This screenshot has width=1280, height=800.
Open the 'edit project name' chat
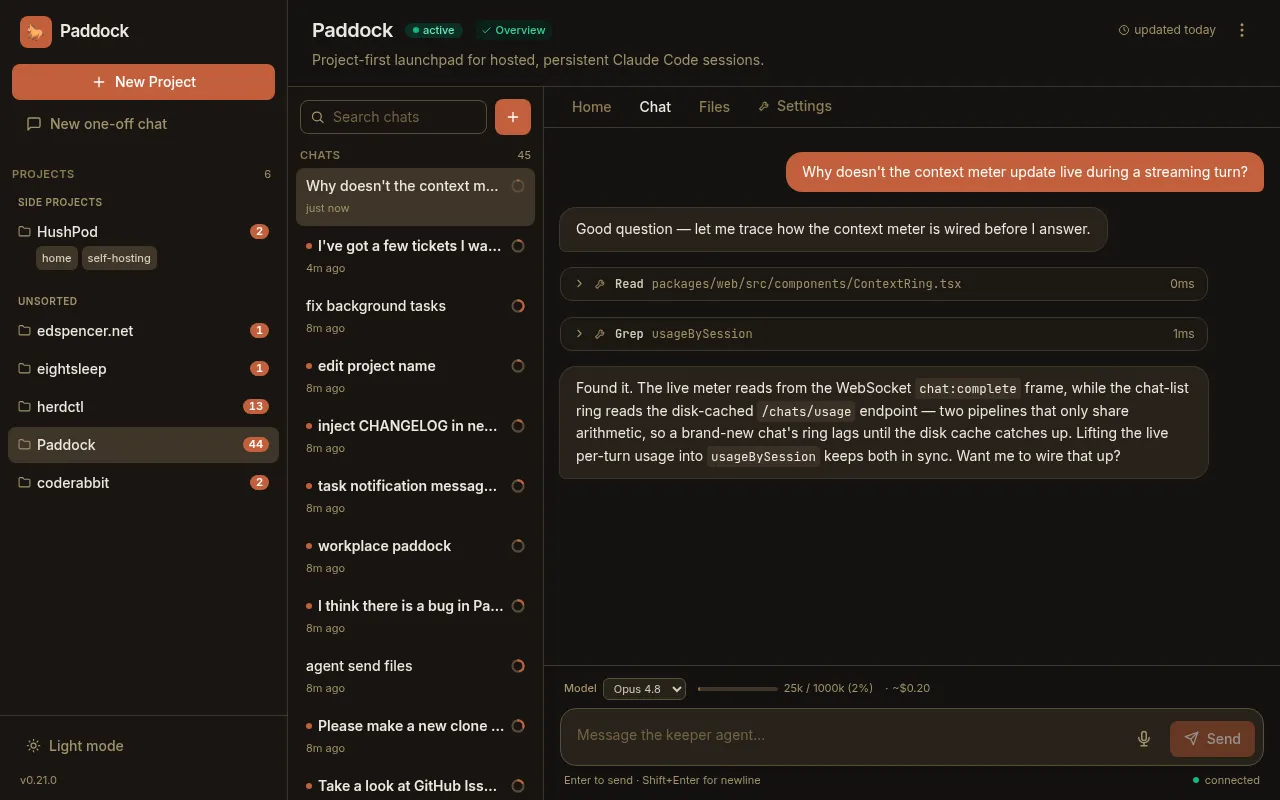click(415, 376)
